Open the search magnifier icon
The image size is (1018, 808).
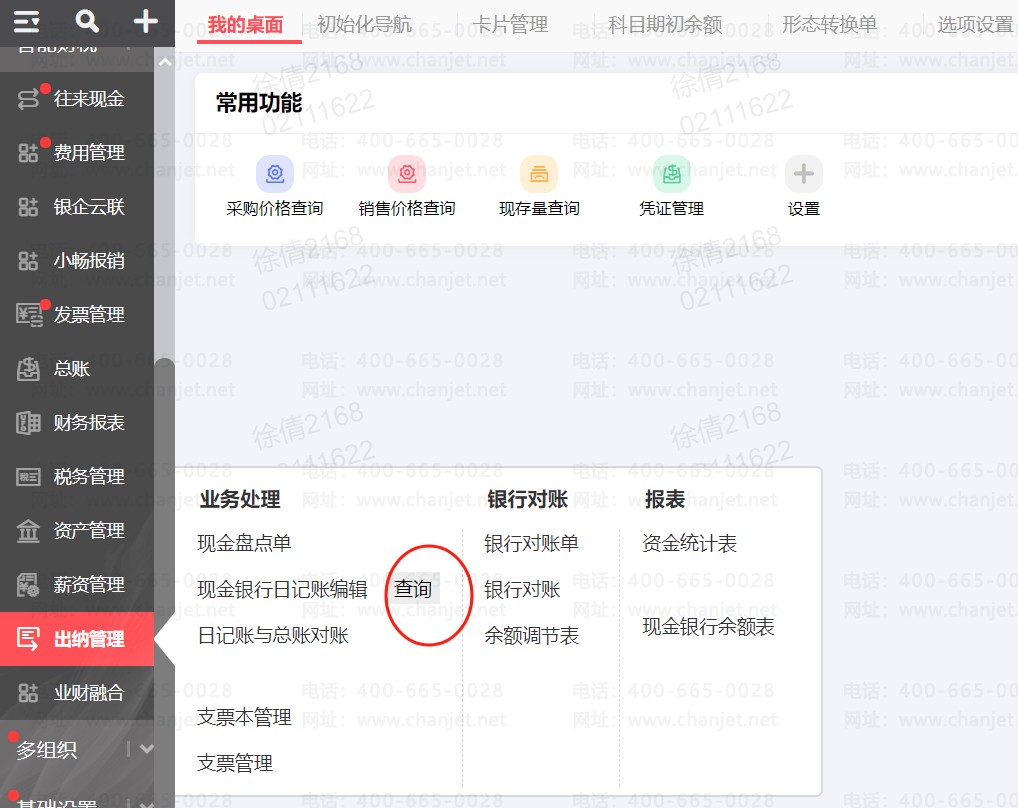click(x=88, y=21)
